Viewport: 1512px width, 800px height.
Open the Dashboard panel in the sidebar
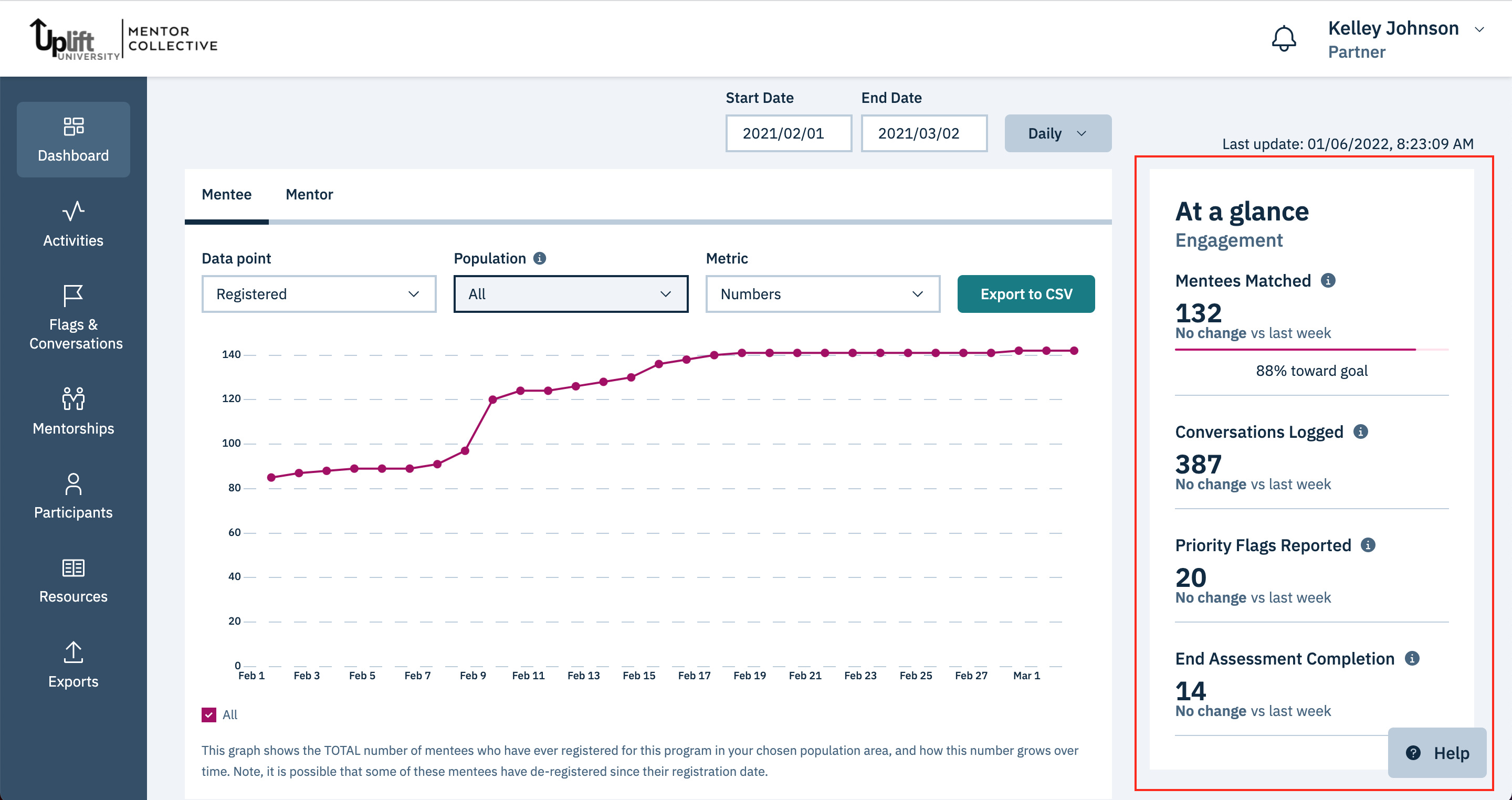pyautogui.click(x=73, y=140)
